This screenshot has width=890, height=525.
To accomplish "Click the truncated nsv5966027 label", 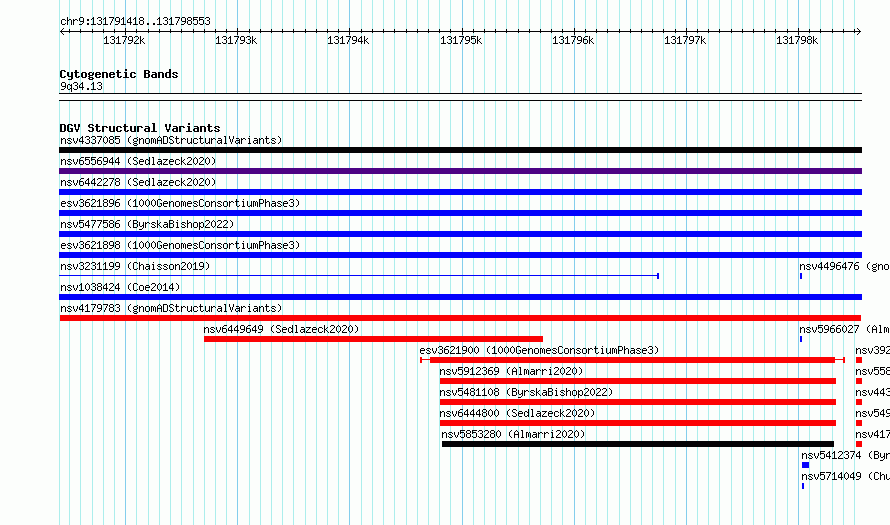I will (x=844, y=329).
